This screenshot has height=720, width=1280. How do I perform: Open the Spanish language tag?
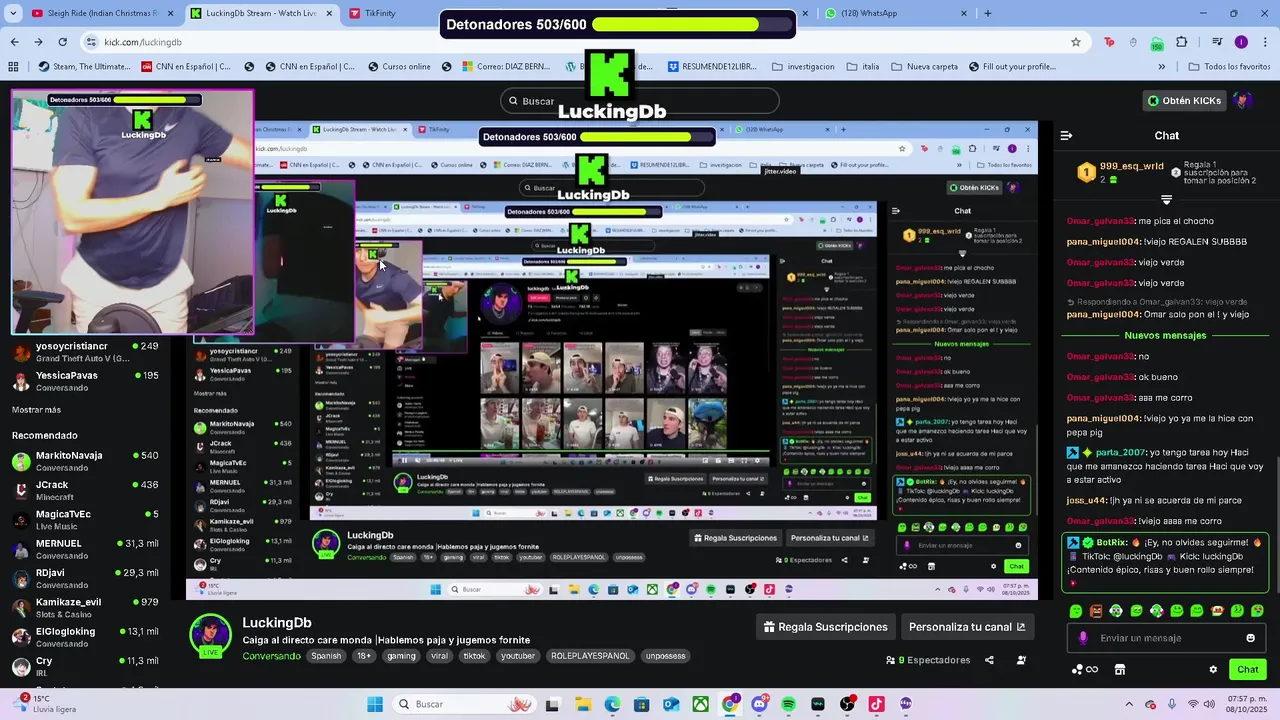point(326,656)
